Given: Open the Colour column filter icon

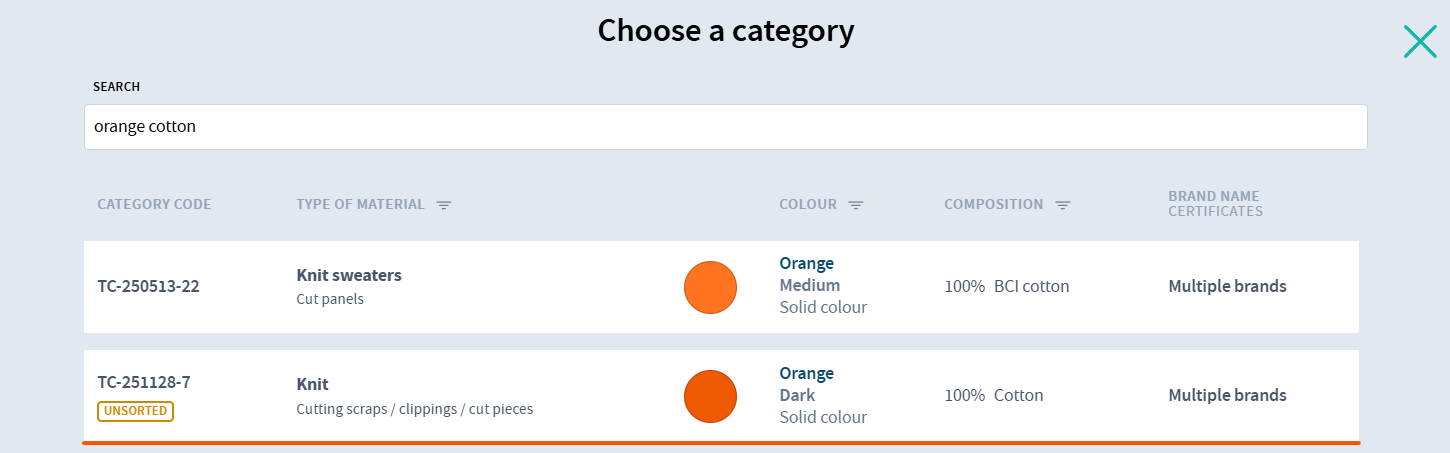Looking at the screenshot, I should point(856,205).
